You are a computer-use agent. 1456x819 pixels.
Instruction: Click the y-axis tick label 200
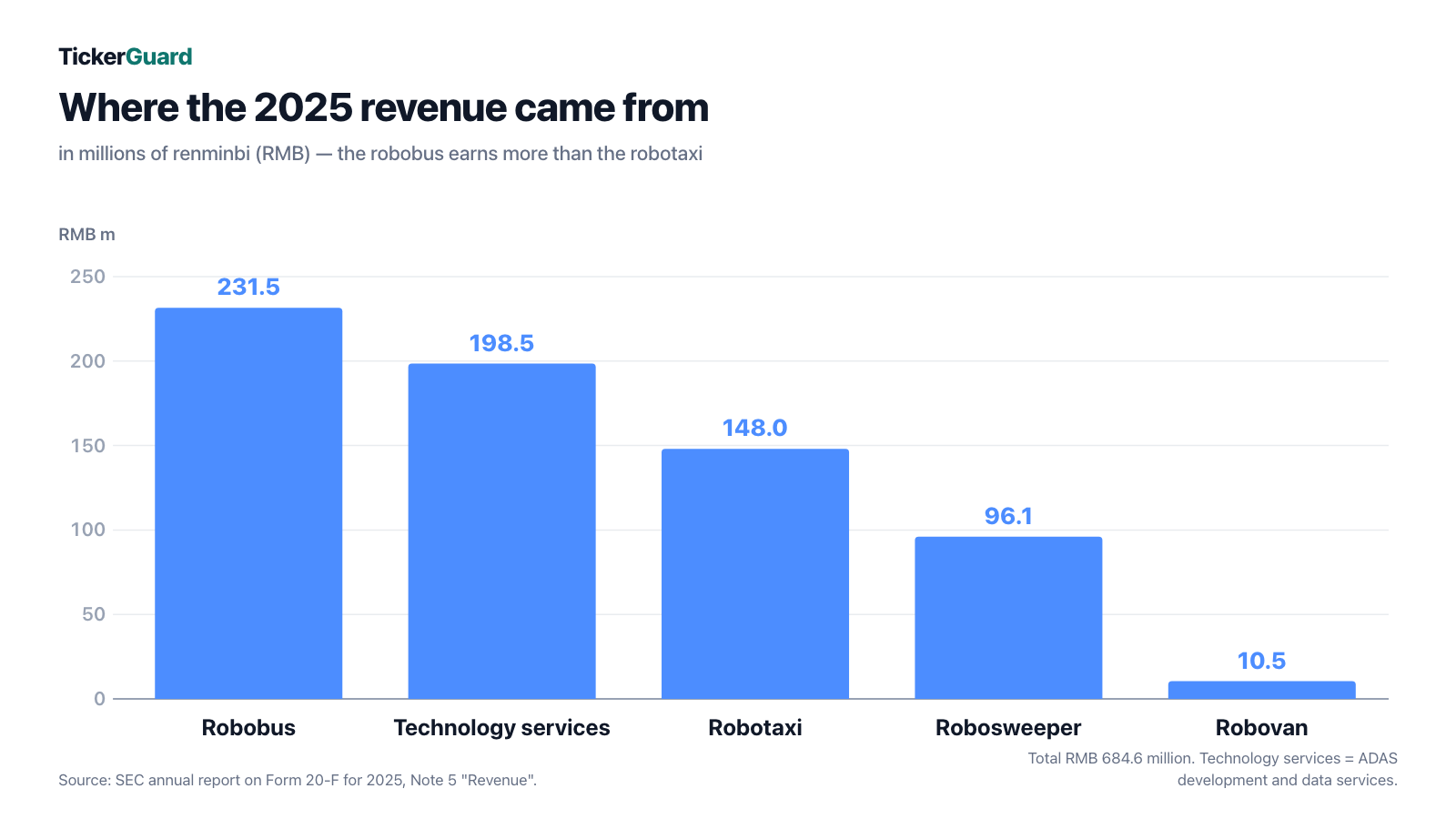pyautogui.click(x=87, y=361)
